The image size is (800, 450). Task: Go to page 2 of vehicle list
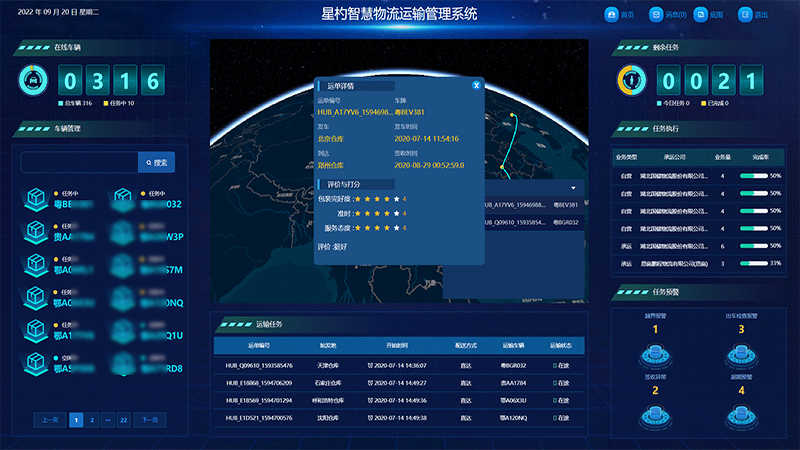pos(92,420)
